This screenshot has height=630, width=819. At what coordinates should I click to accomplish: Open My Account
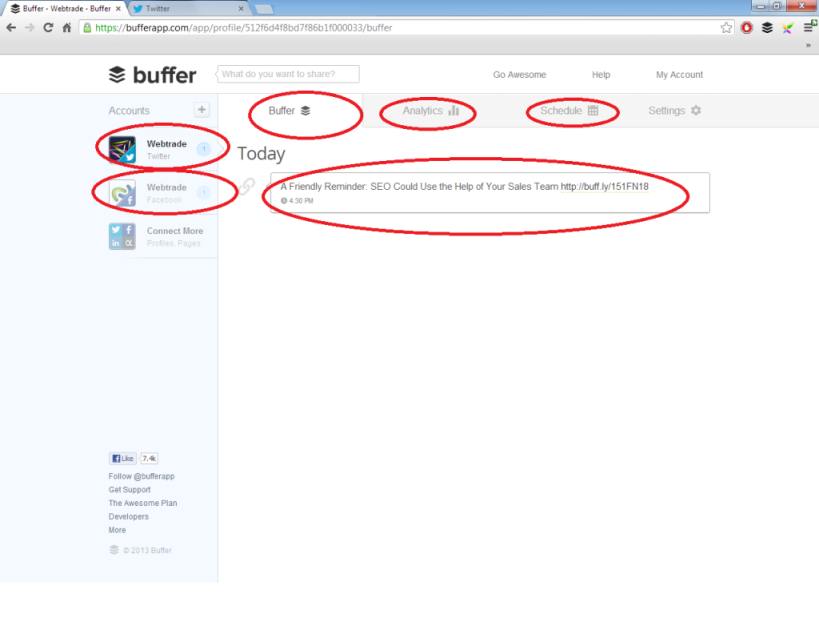(679, 75)
